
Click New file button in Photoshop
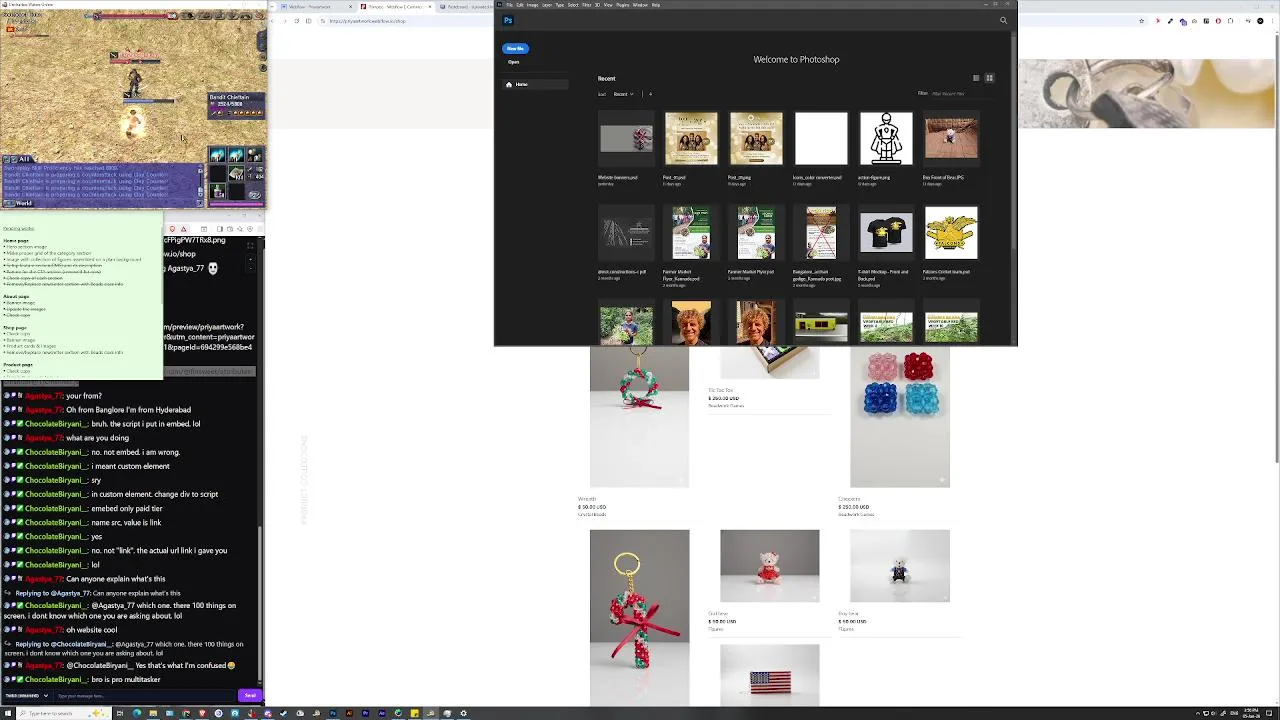(515, 48)
